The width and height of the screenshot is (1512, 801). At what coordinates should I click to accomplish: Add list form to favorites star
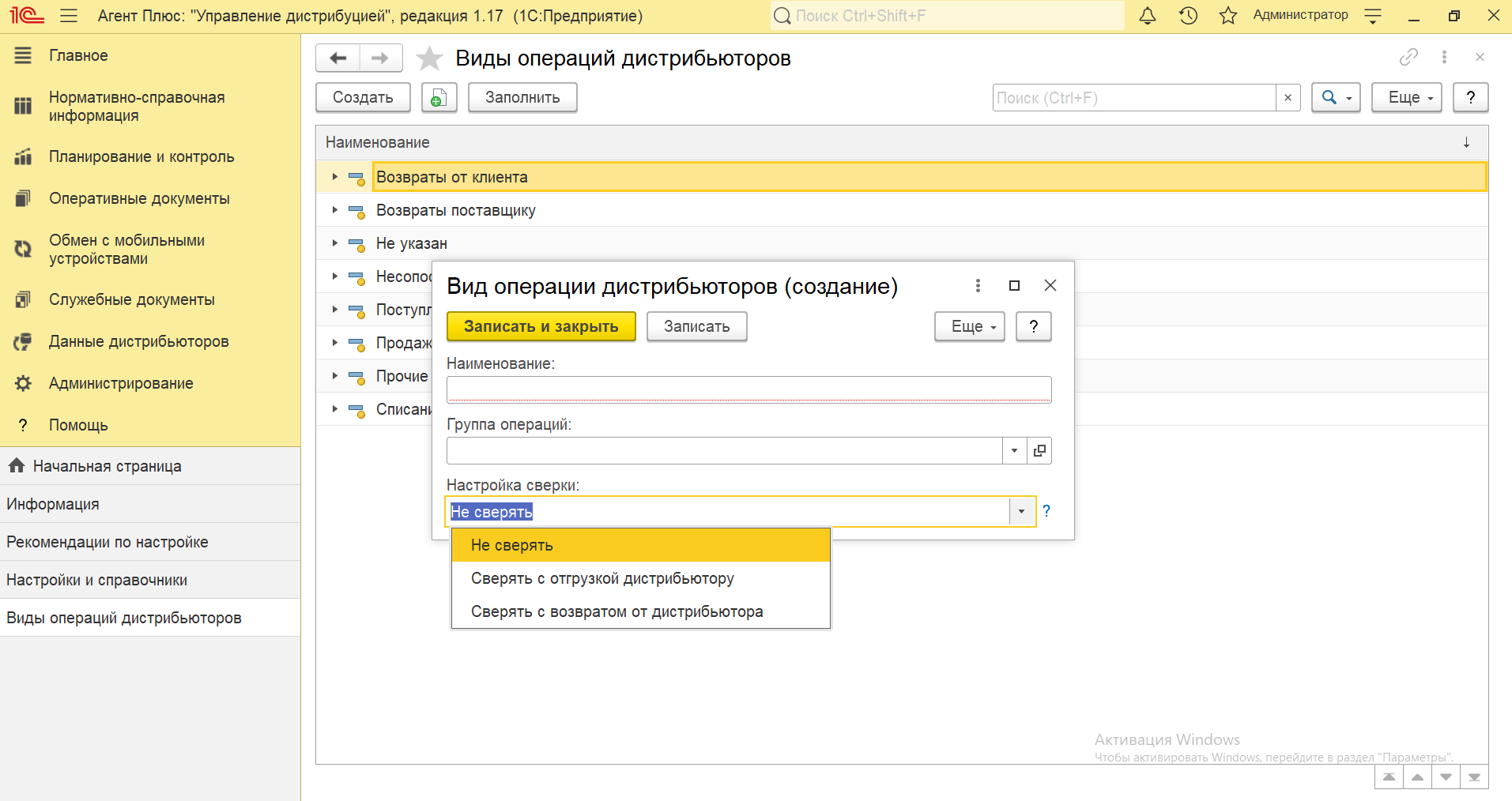pos(429,58)
